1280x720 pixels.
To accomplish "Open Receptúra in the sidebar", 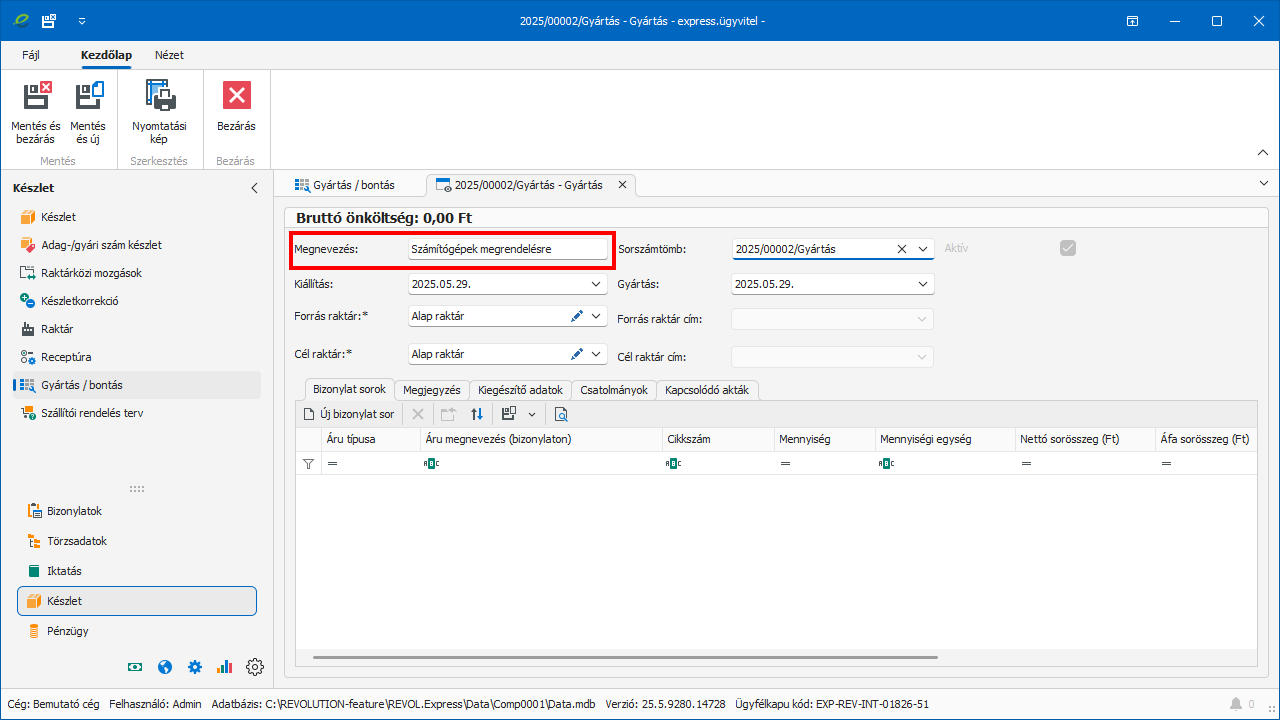I will pos(66,357).
